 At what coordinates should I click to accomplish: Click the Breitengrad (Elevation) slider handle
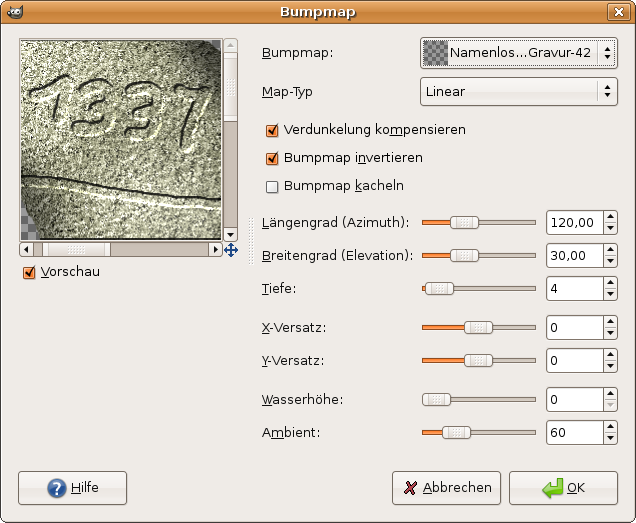pos(464,256)
